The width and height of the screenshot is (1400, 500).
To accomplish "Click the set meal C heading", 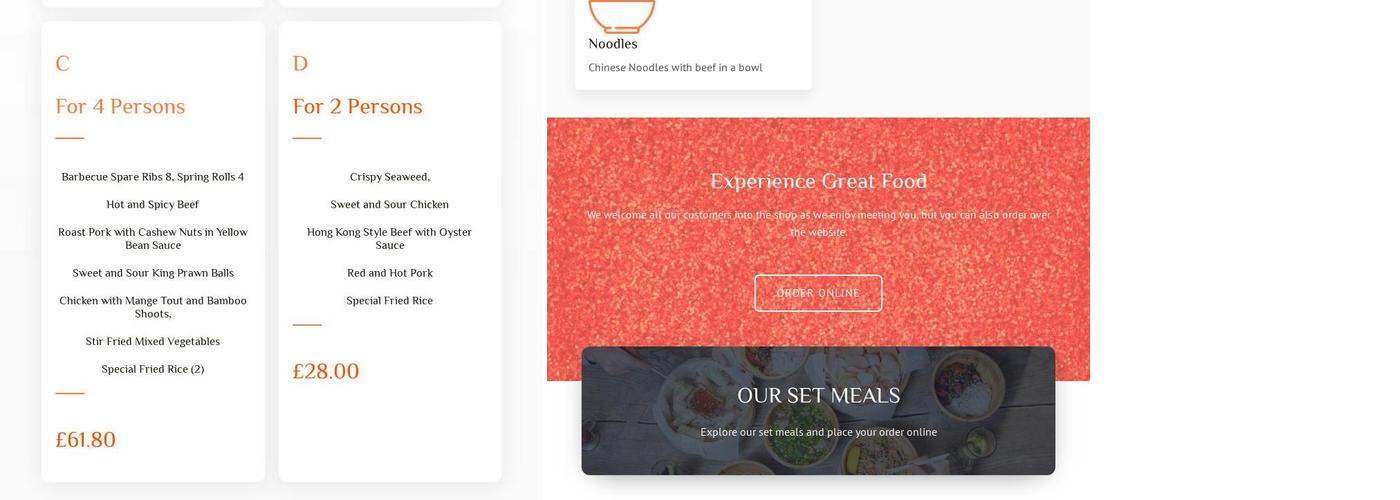I will [63, 64].
